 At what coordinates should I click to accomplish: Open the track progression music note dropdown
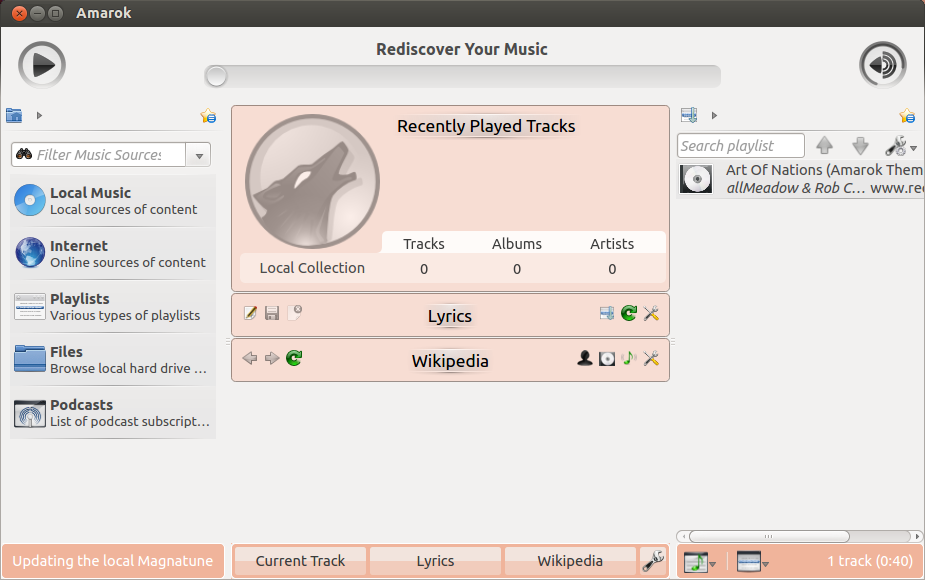[x=699, y=561]
